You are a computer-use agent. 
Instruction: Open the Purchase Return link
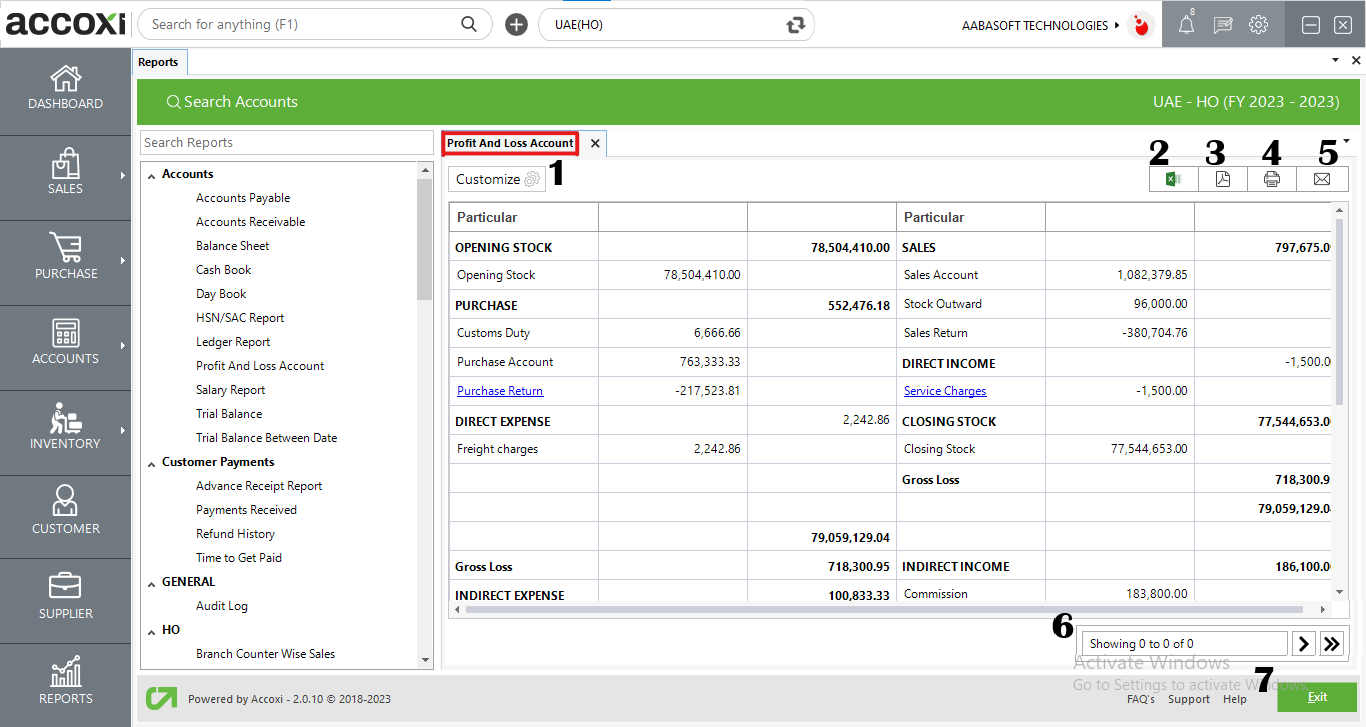(499, 390)
